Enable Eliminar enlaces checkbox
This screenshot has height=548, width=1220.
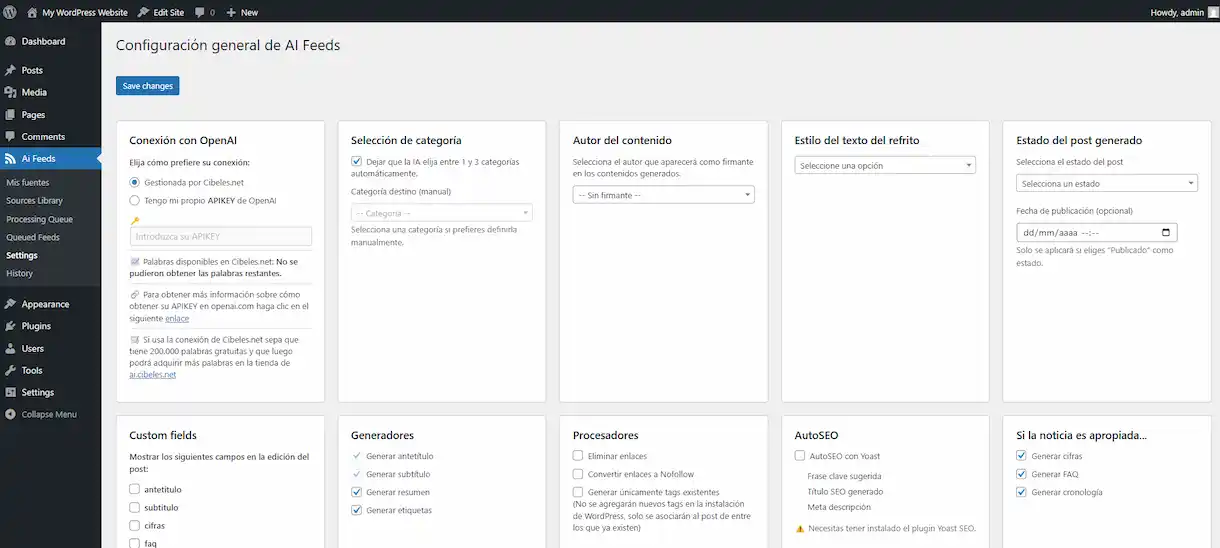click(x=578, y=456)
